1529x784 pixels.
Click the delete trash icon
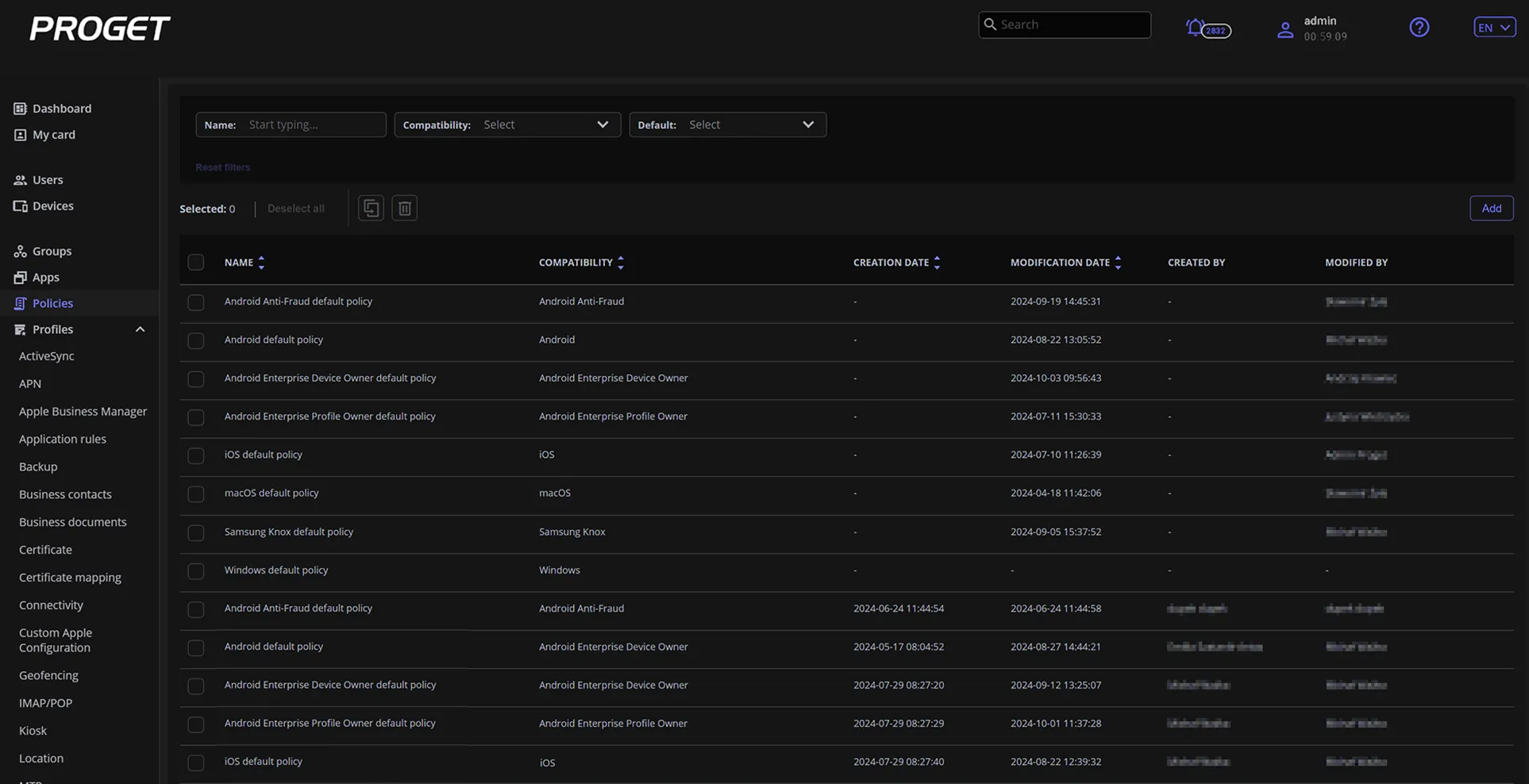click(404, 208)
